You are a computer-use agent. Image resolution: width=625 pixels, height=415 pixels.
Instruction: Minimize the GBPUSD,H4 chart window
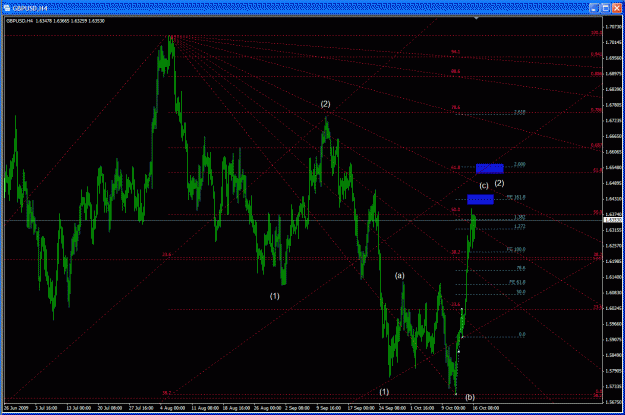[594, 8]
